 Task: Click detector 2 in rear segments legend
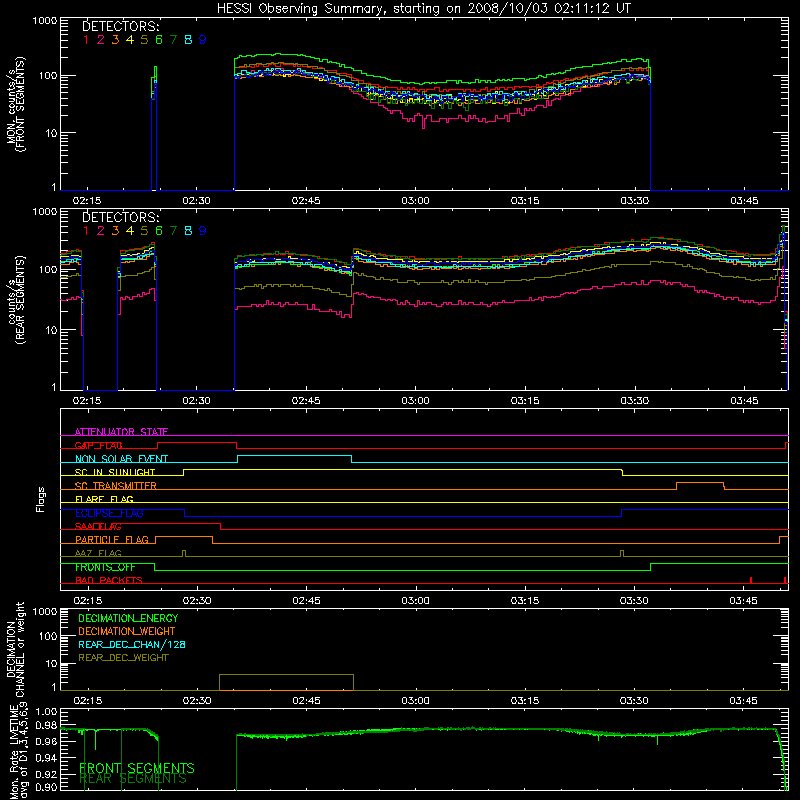point(101,231)
